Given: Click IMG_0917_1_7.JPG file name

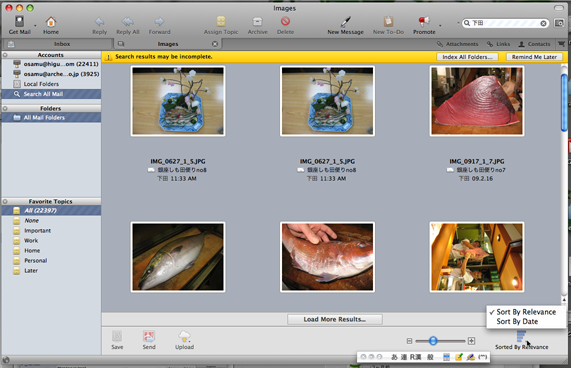Looking at the screenshot, I should (x=476, y=161).
